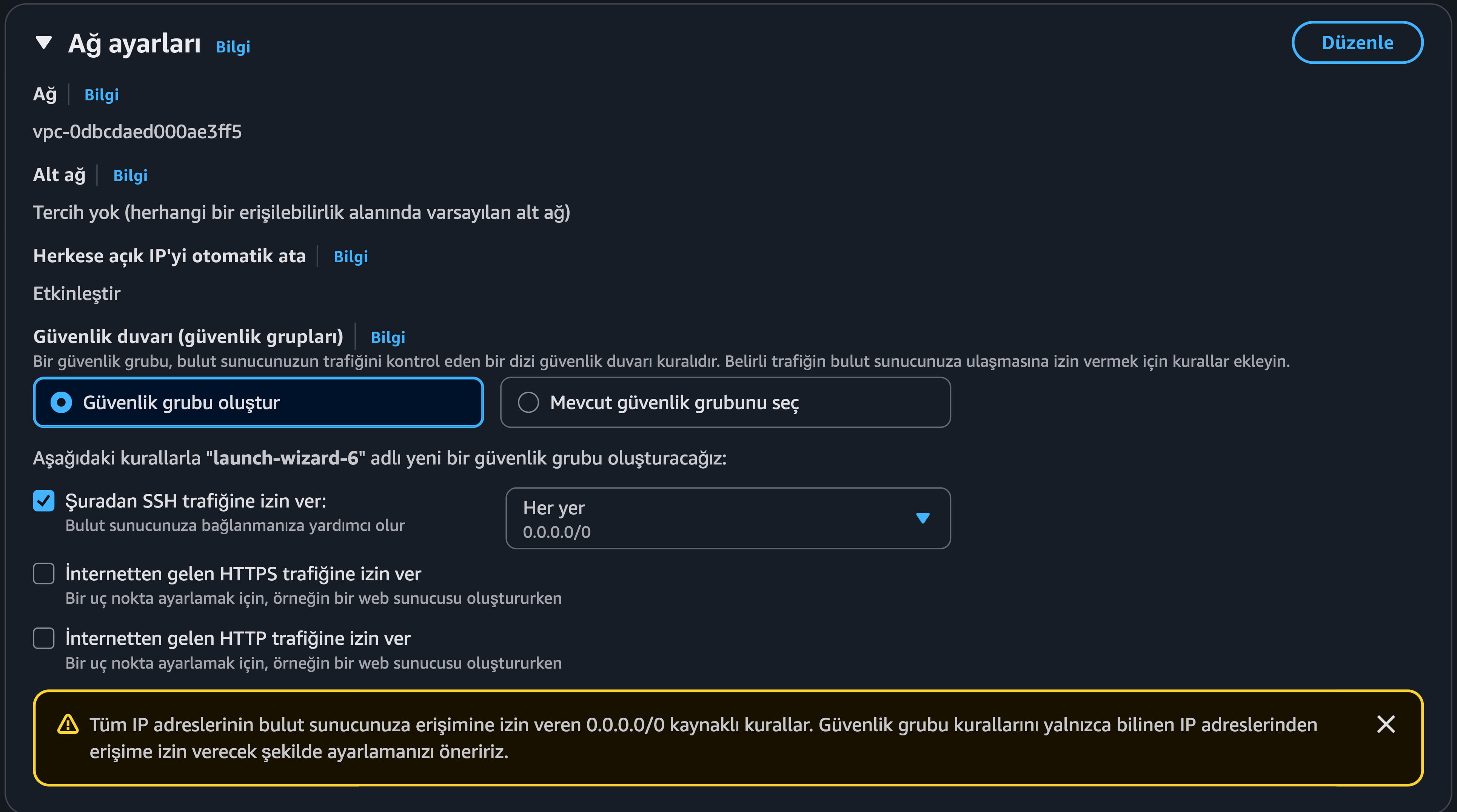This screenshot has width=1457, height=812.
Task: Select Güvenlik grubu oluştur radio option
Action: pos(61,403)
